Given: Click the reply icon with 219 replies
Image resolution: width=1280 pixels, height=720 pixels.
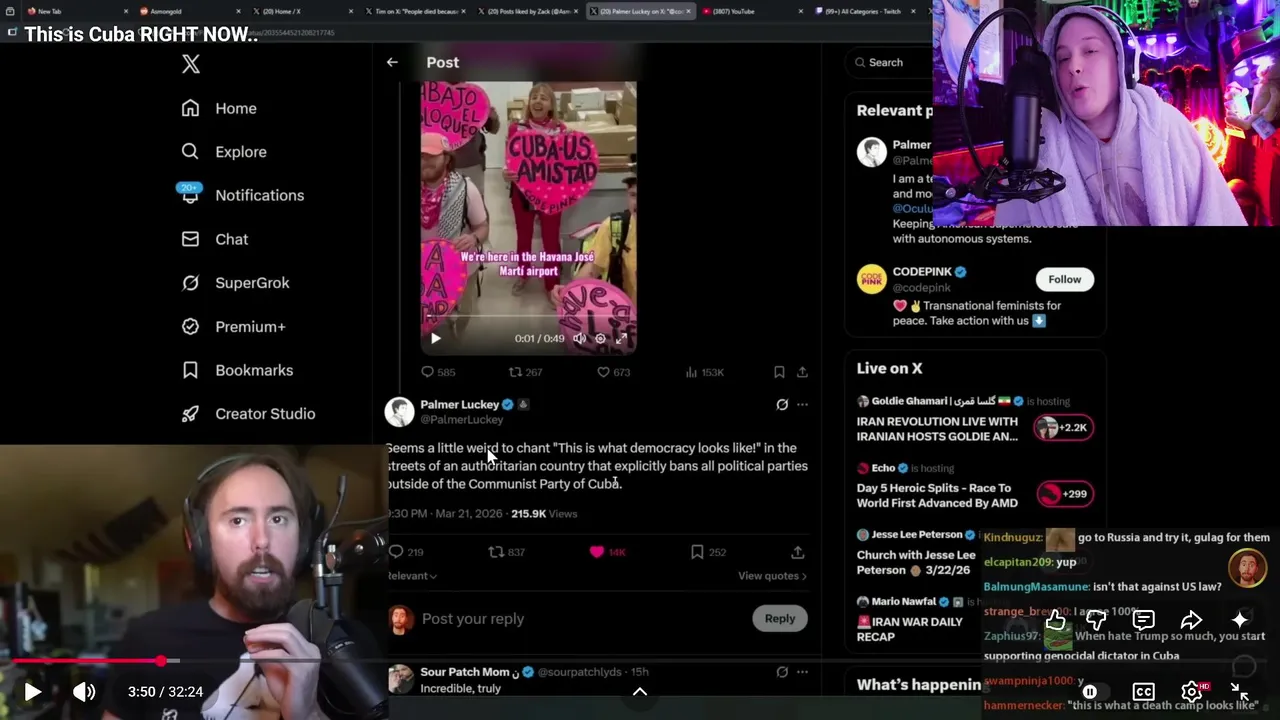Looking at the screenshot, I should pyautogui.click(x=406, y=552).
